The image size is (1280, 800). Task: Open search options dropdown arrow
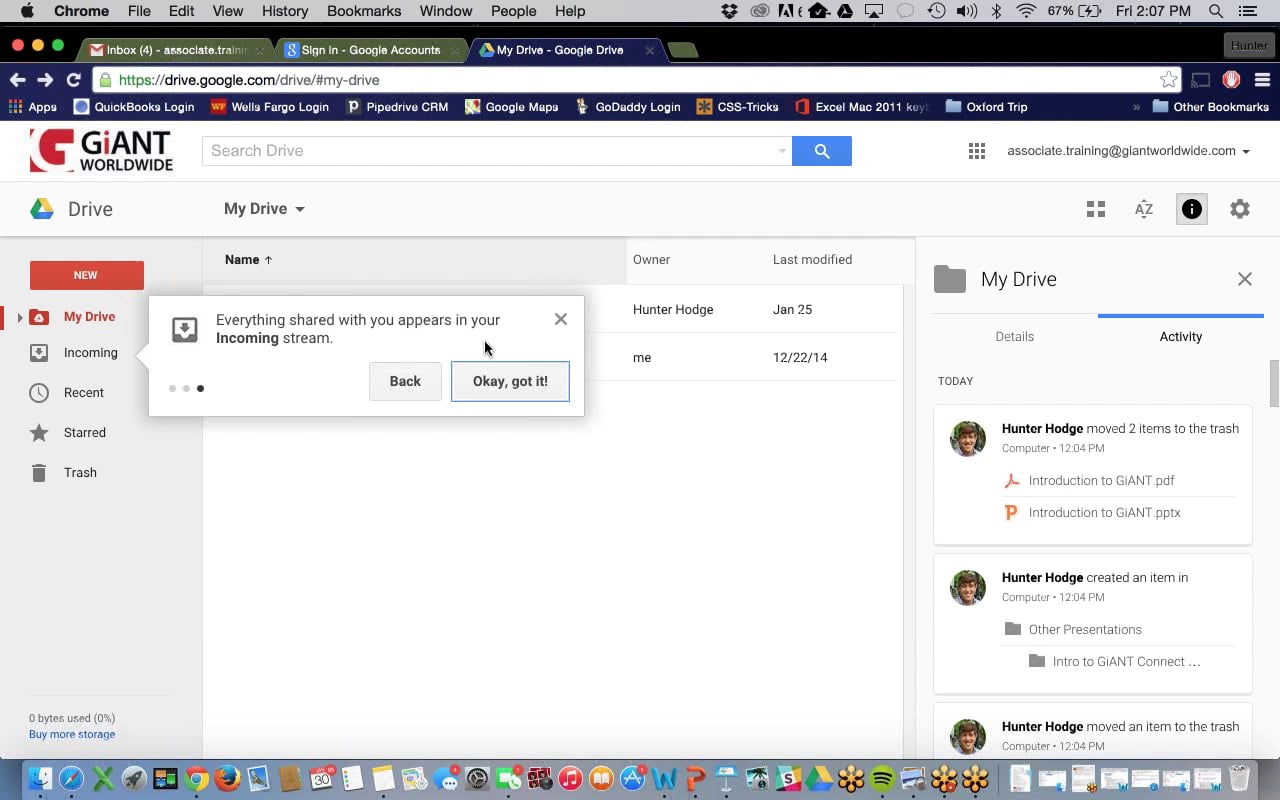pos(782,151)
